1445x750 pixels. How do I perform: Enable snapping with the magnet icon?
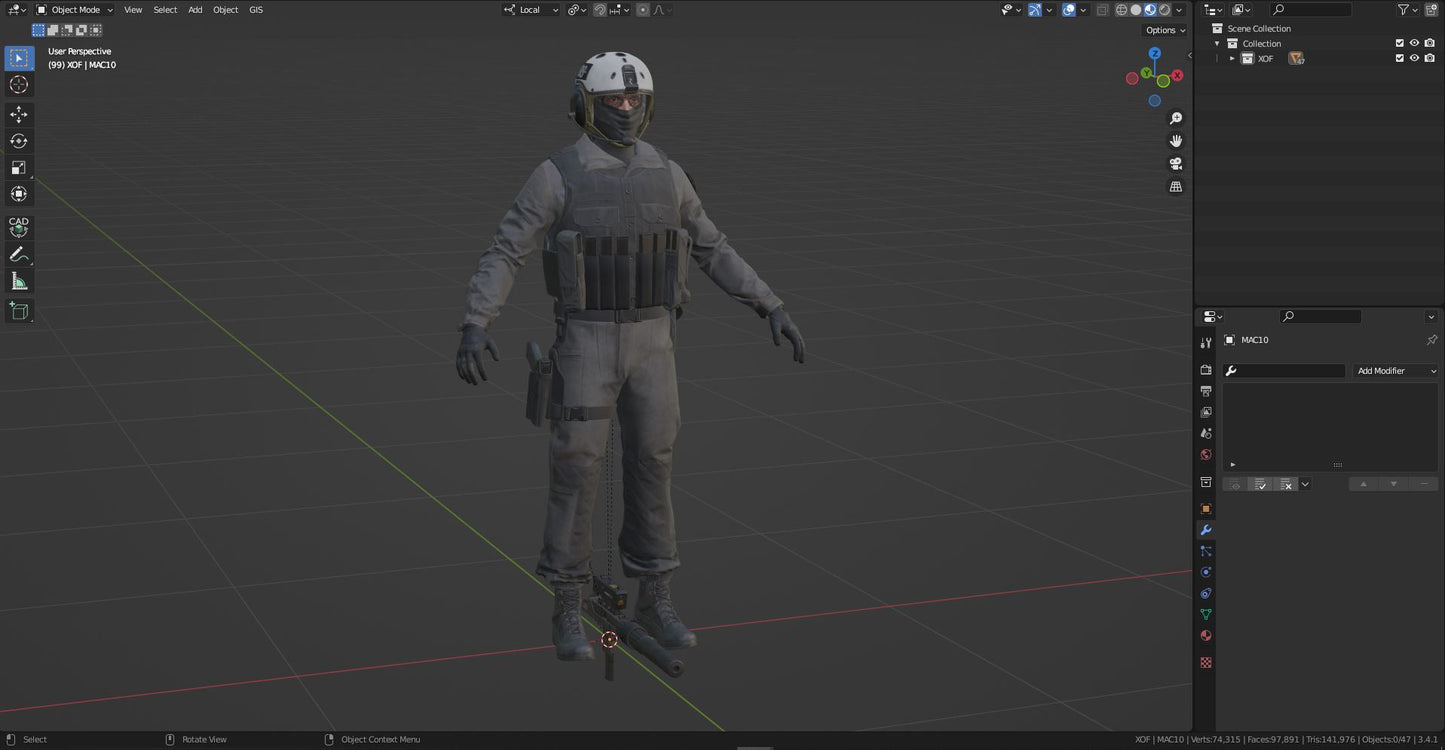point(599,9)
